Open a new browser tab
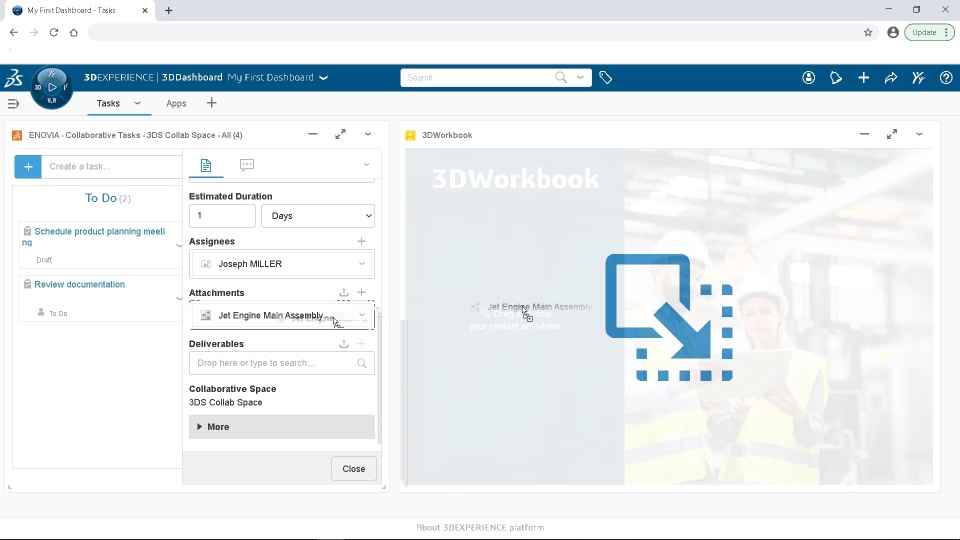960x540 pixels. pyautogui.click(x=169, y=10)
